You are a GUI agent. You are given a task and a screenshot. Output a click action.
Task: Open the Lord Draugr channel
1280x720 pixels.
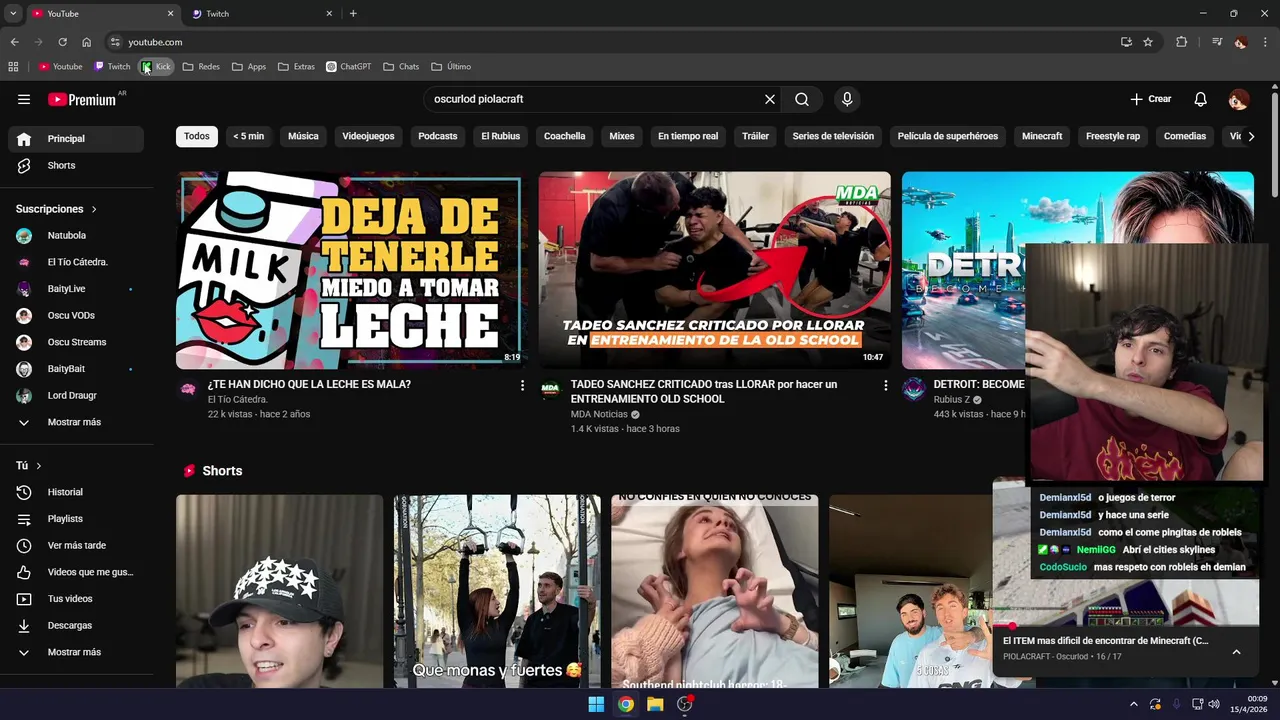(75, 396)
